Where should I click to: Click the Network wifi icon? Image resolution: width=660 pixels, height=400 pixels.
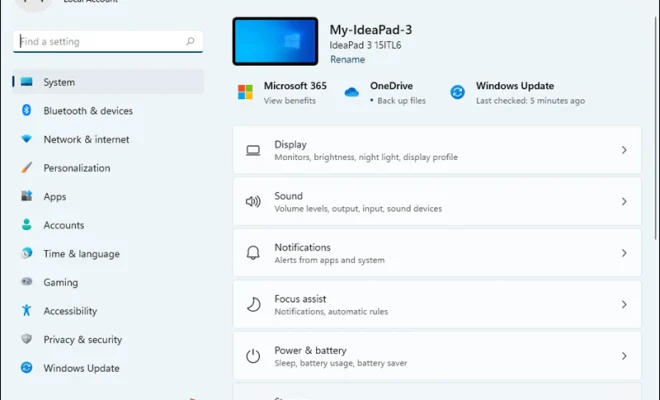point(27,139)
